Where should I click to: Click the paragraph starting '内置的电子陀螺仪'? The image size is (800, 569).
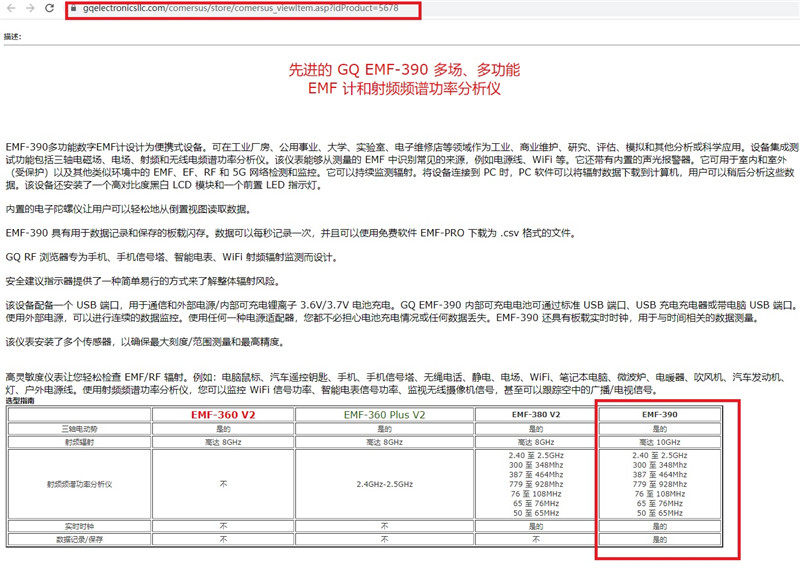click(129, 209)
